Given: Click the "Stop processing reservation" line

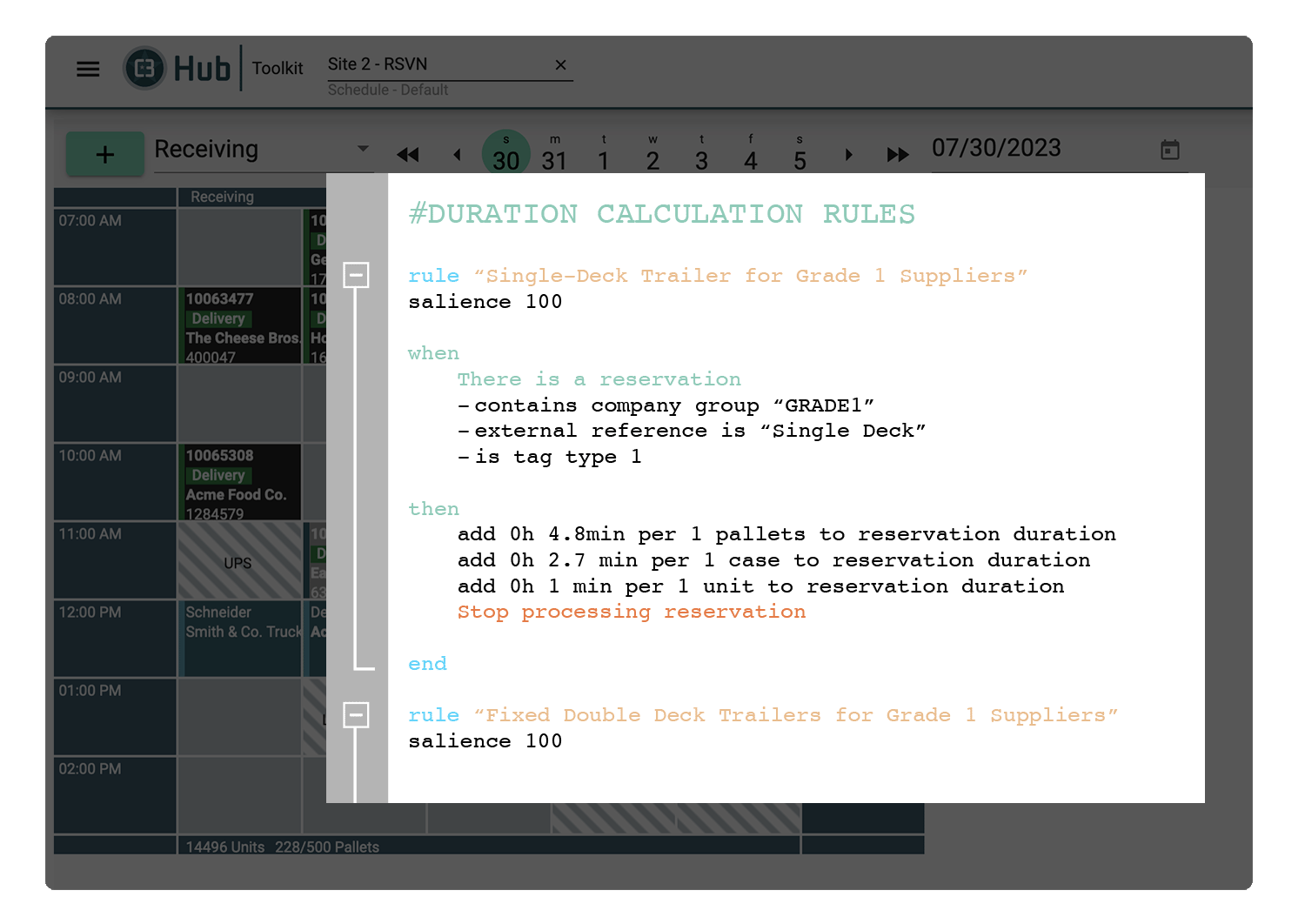Looking at the screenshot, I should 632,612.
